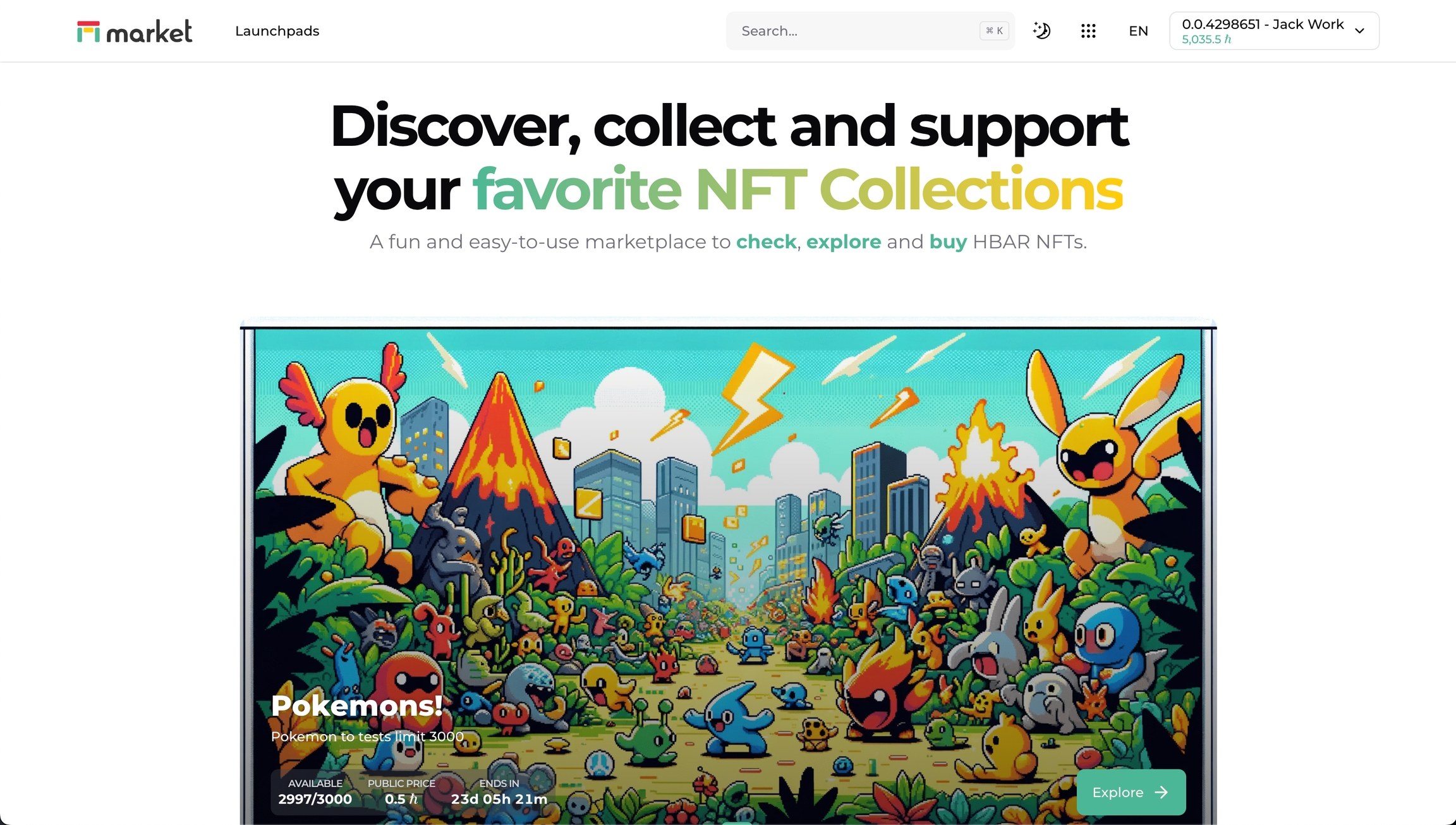Click the ⌘K shortcut badge
This screenshot has width=1456, height=825.
point(994,30)
